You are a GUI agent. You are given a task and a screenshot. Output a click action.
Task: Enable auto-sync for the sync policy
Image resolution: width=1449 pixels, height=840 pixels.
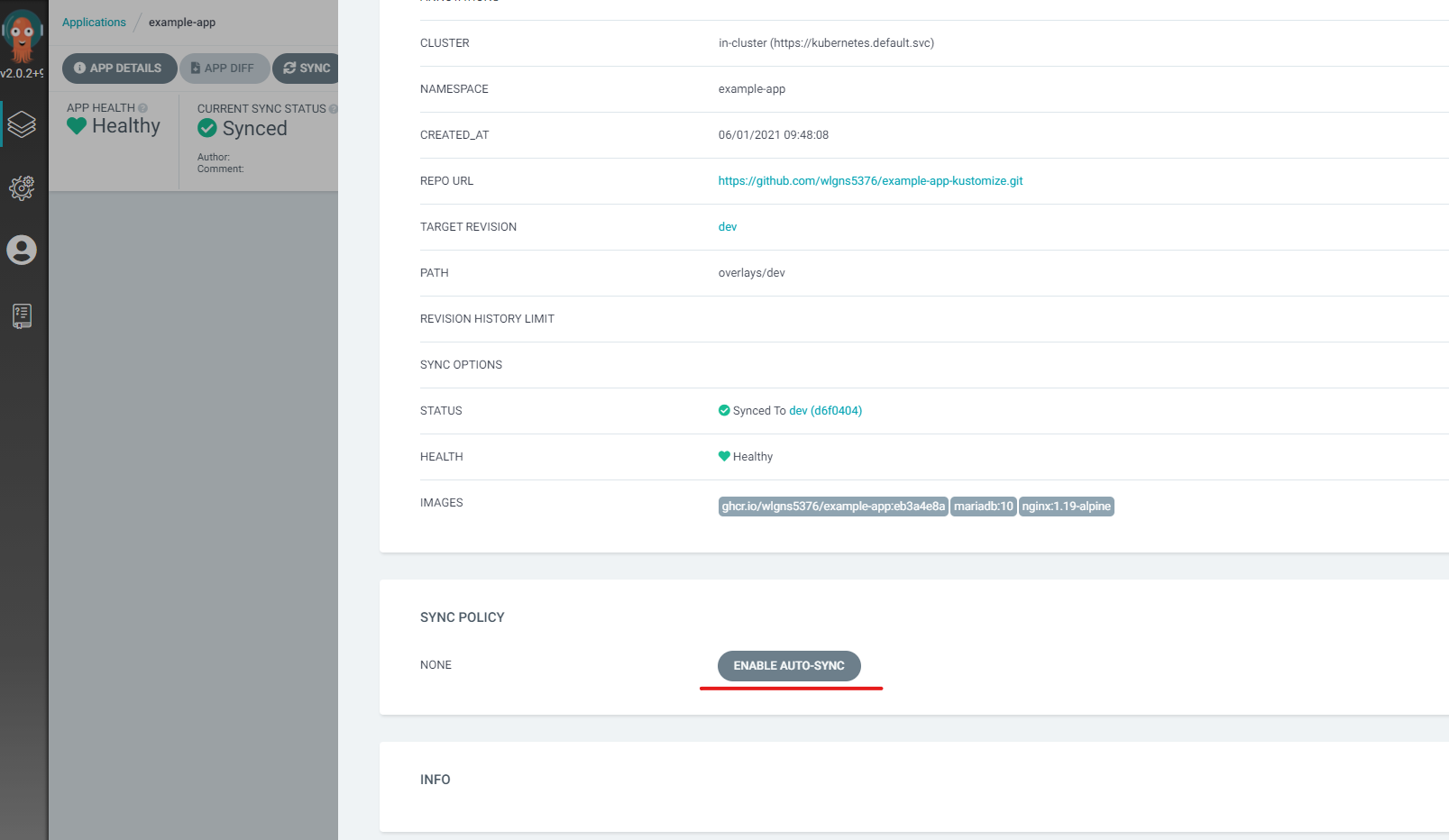click(x=788, y=665)
